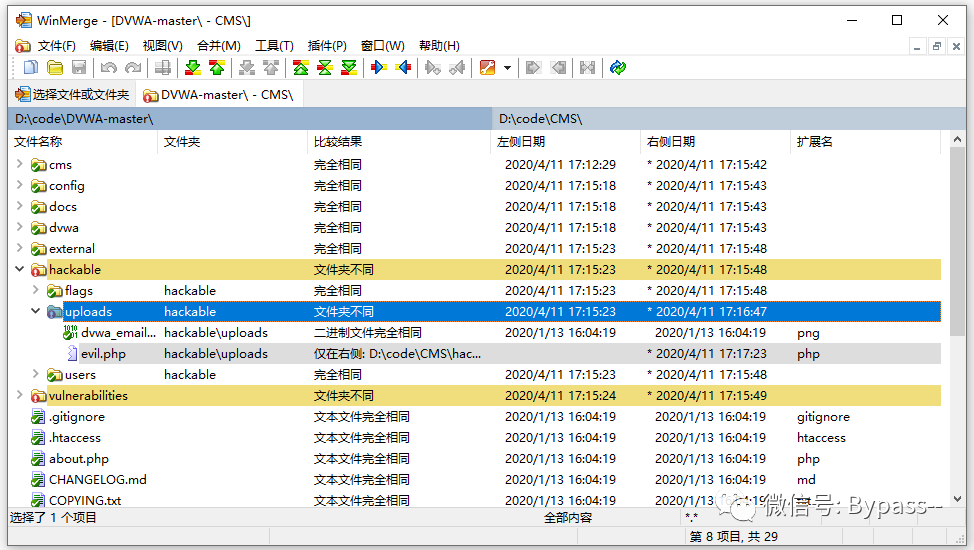The image size is (974, 550).
Task: Select the about.php file
Action: (79, 459)
